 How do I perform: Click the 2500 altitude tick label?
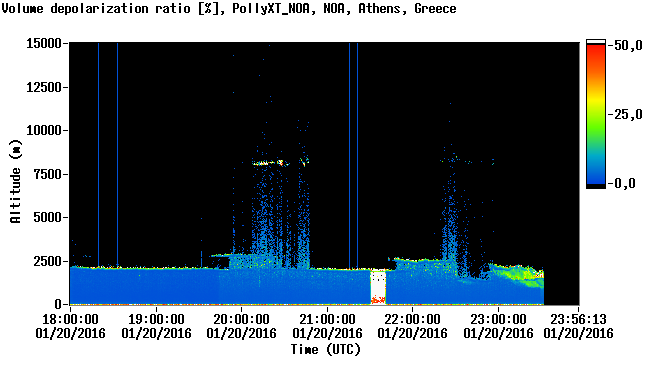(x=48, y=261)
